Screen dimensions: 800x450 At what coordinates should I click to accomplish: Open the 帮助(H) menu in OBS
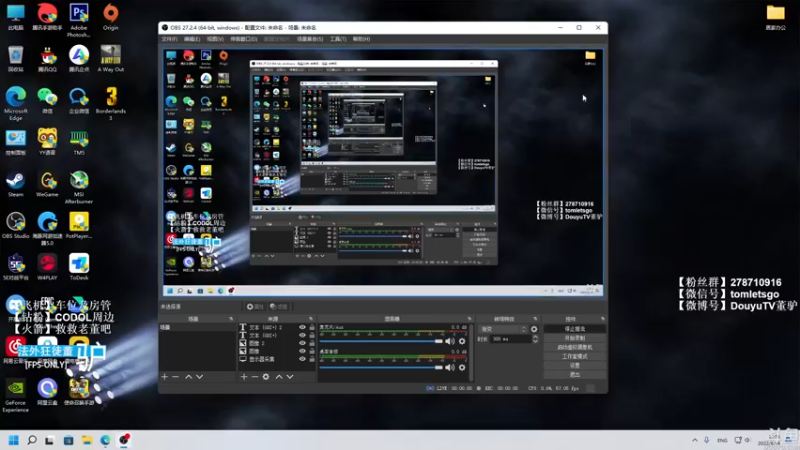point(361,39)
